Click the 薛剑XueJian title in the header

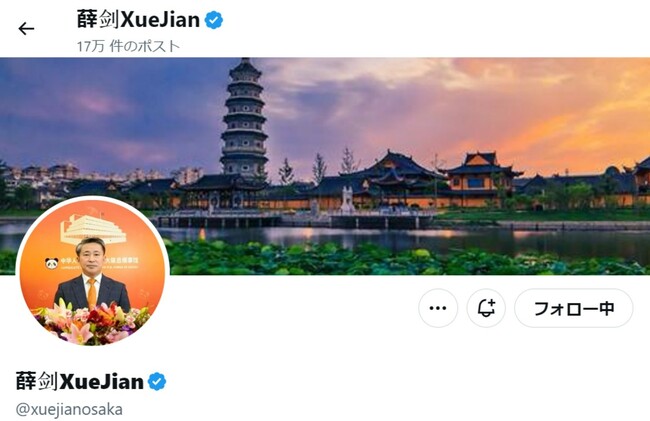click(x=138, y=19)
